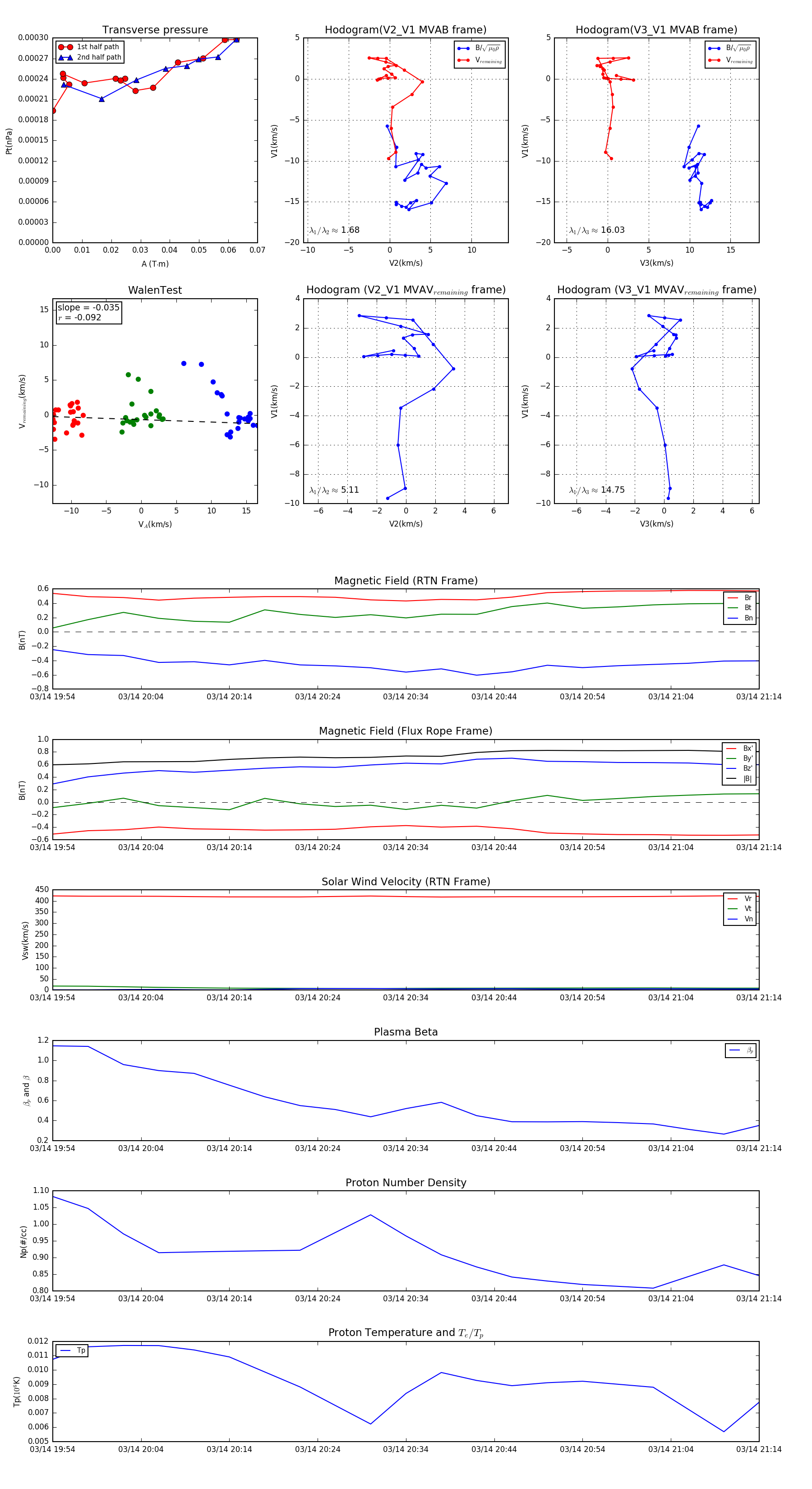Click the By' legend entry
This screenshot has height=1489, width=812.
click(740, 758)
